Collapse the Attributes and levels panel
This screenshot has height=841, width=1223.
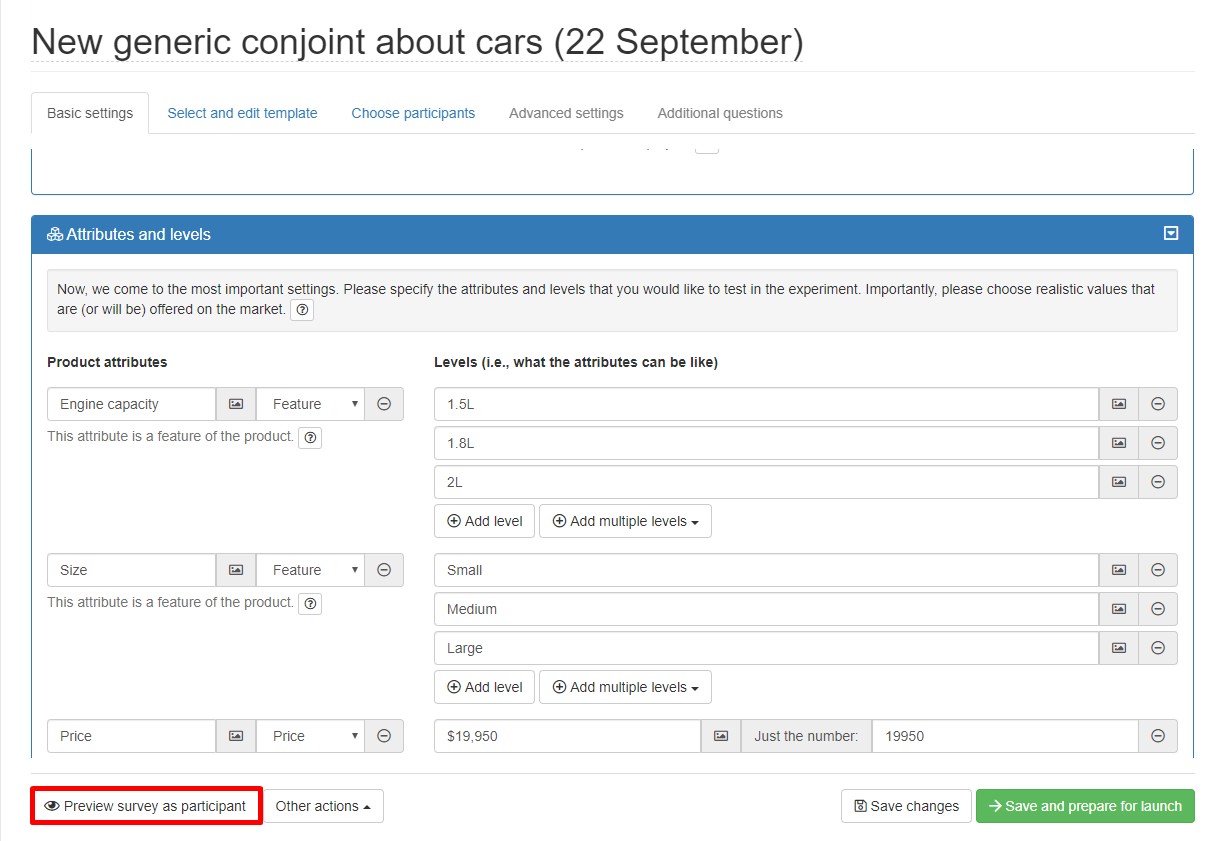pos(1171,234)
